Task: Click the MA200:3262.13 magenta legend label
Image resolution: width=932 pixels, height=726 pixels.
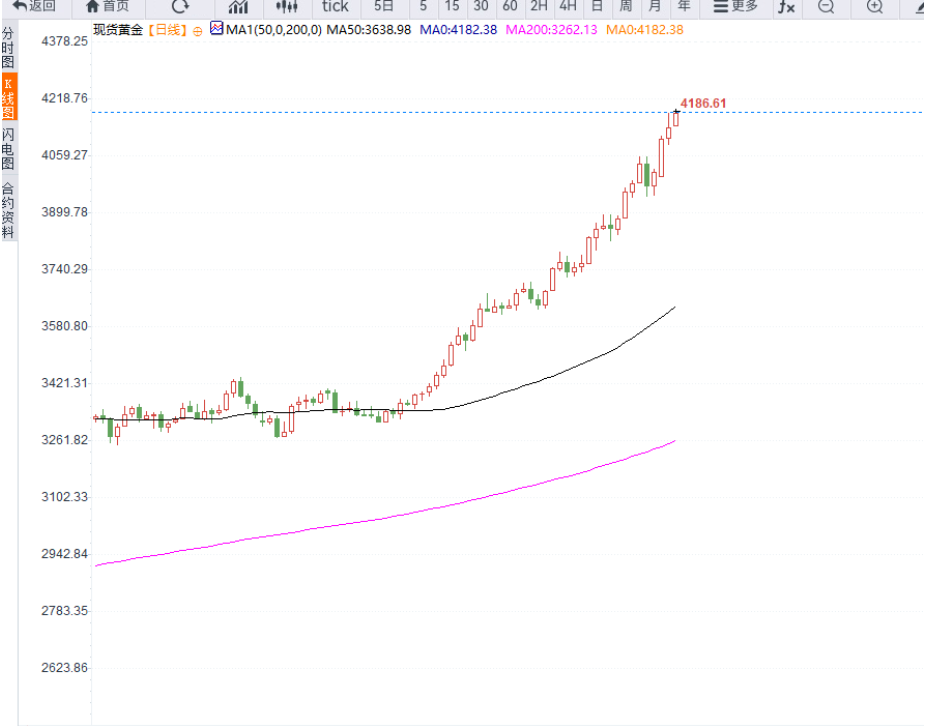Action: pos(551,30)
